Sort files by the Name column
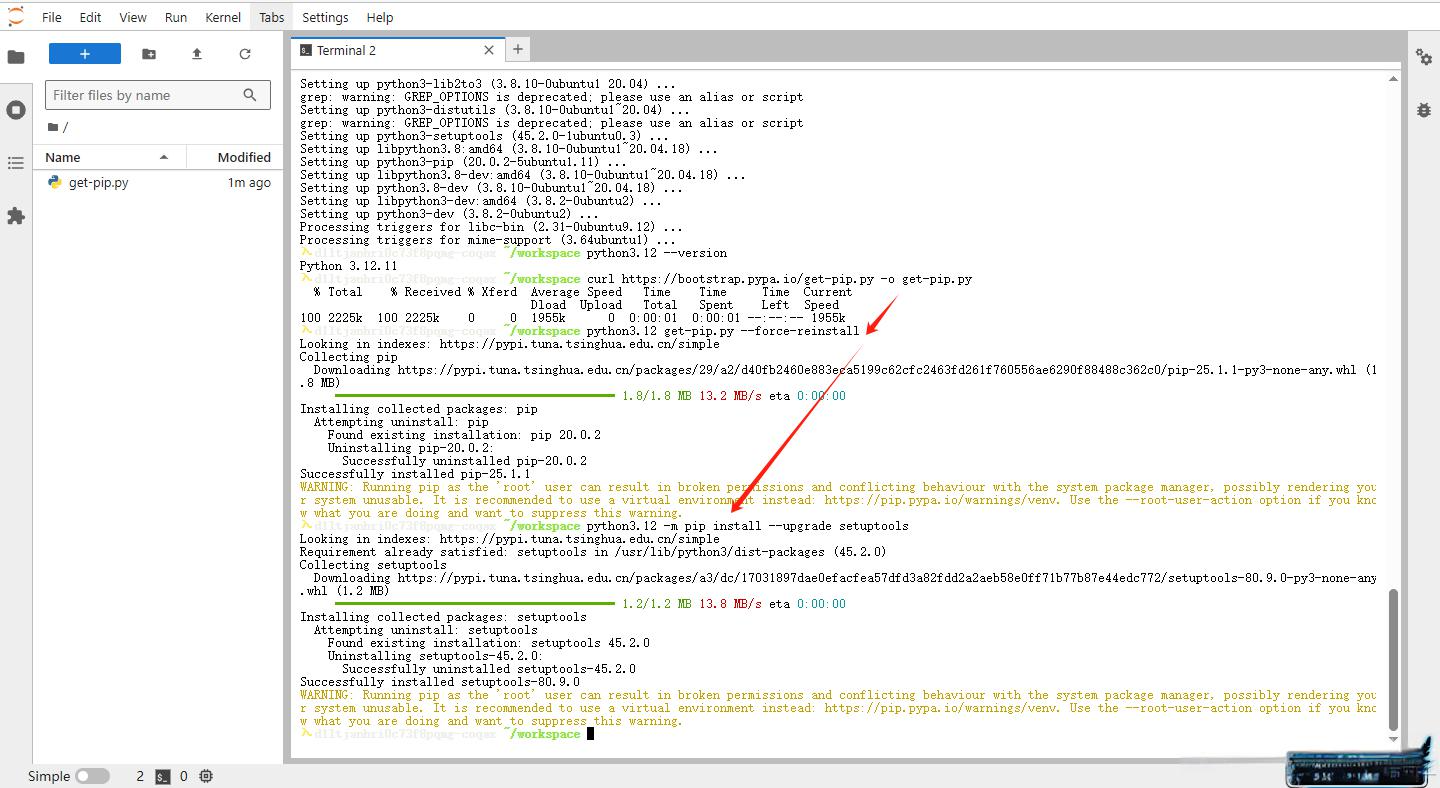 click(63, 157)
